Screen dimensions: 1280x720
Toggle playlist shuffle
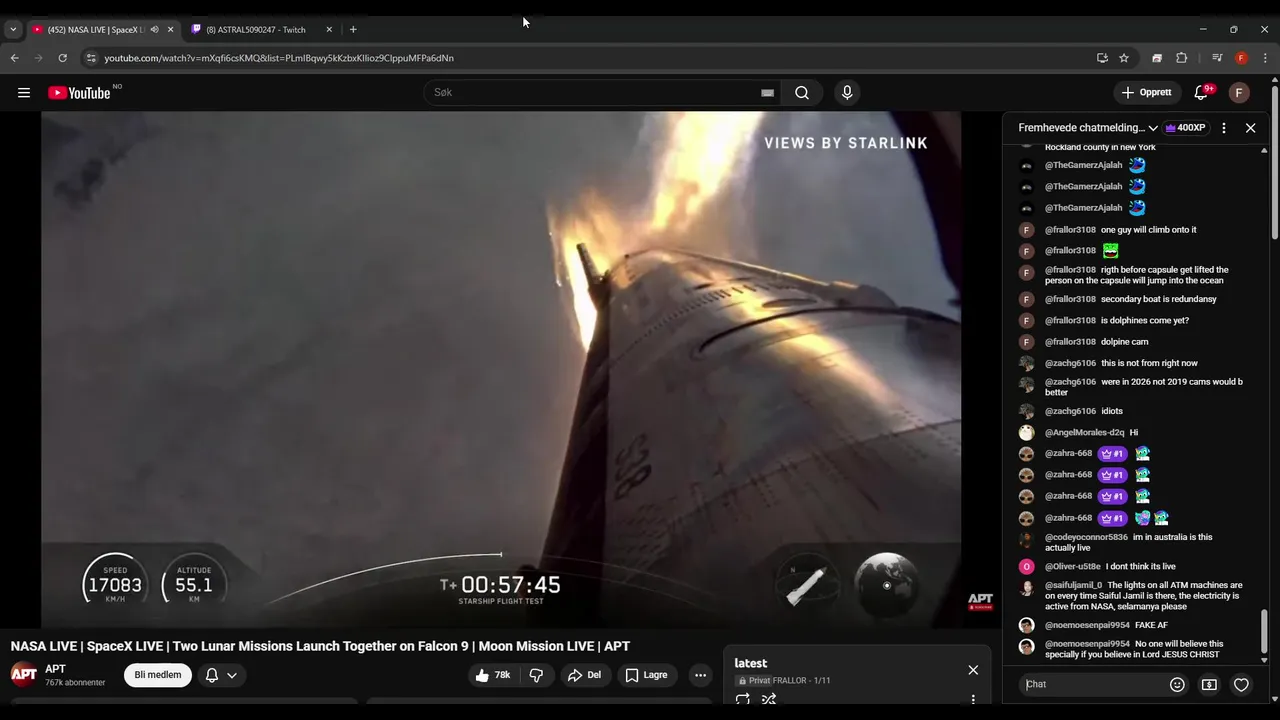coord(769,699)
